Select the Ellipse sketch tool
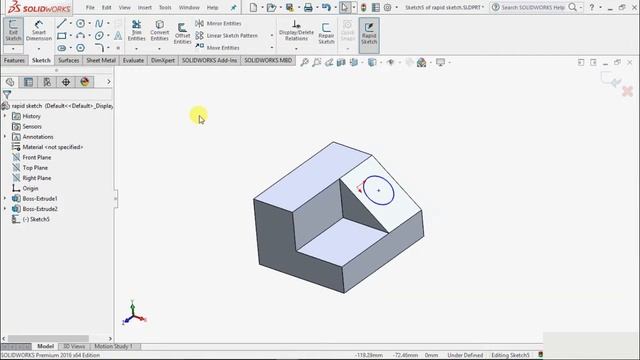The width and height of the screenshot is (640, 360). tap(99, 36)
